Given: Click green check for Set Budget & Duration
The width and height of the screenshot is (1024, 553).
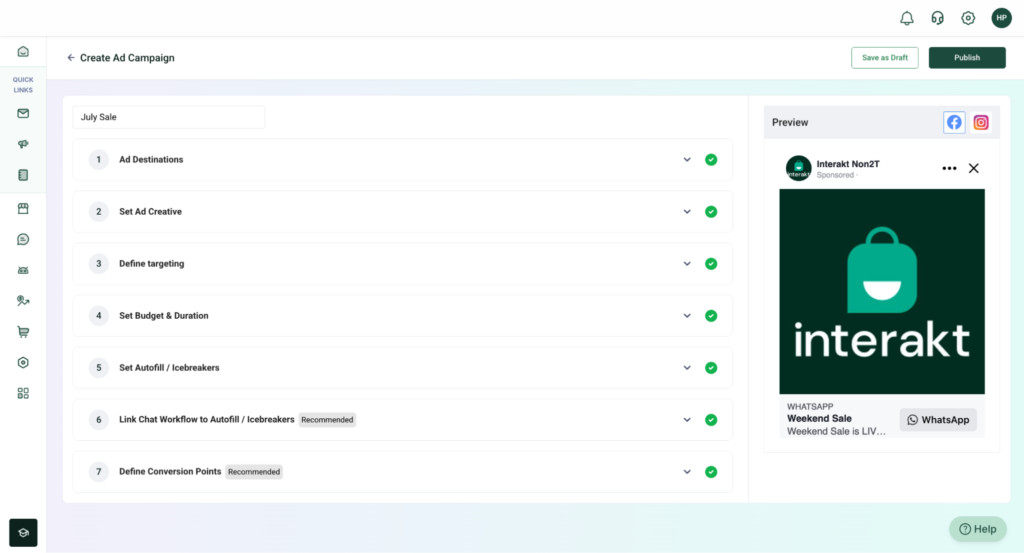Looking at the screenshot, I should coord(711,316).
